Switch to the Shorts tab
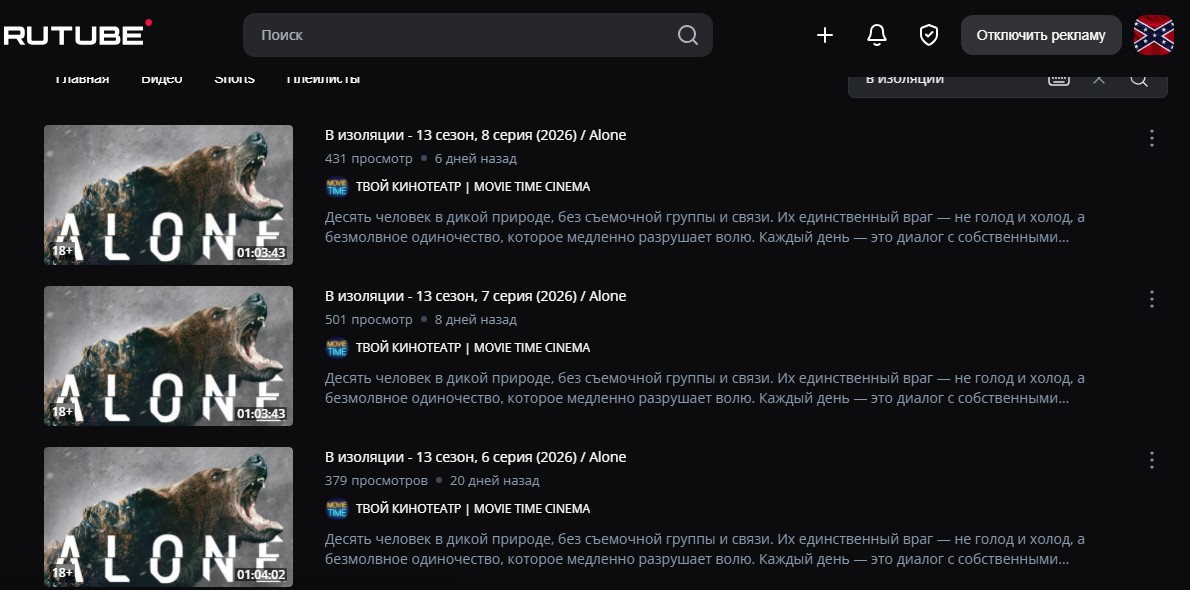Screen dimensions: 1190x590 coord(235,79)
